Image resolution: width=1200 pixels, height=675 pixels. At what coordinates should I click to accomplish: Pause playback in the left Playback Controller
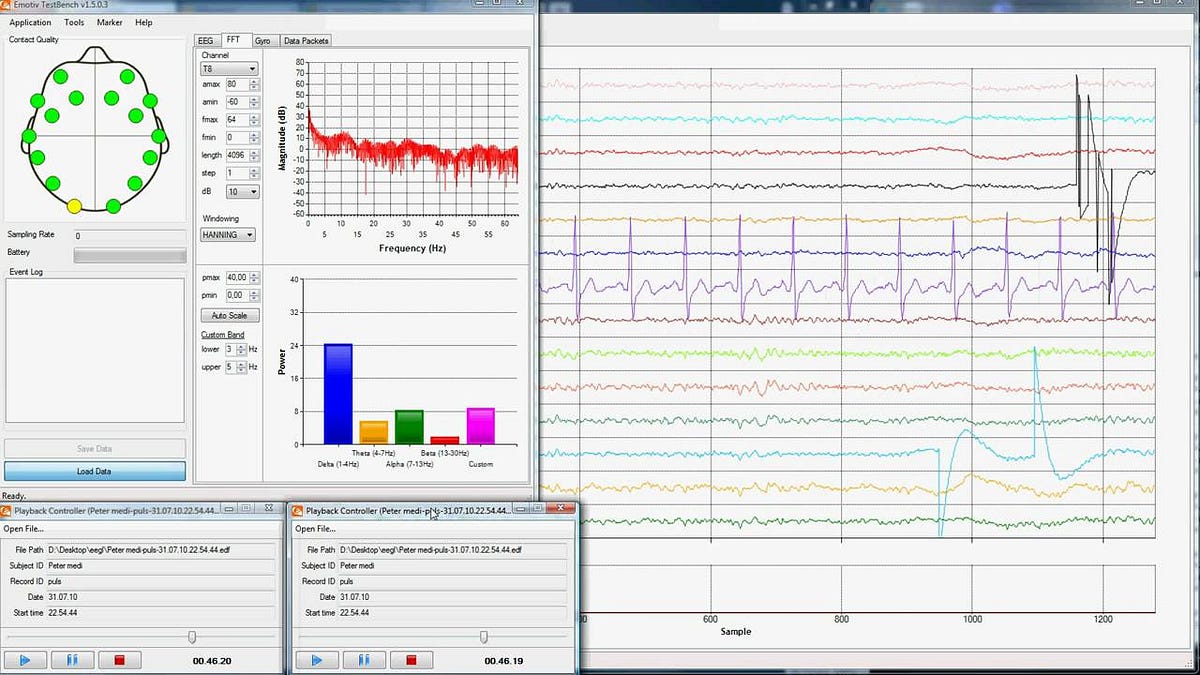point(72,660)
